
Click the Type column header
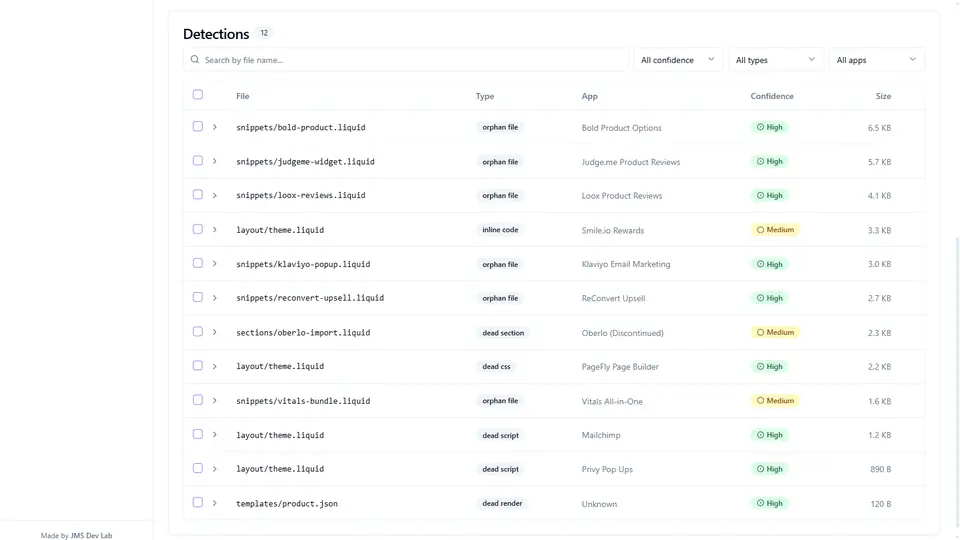485,96
